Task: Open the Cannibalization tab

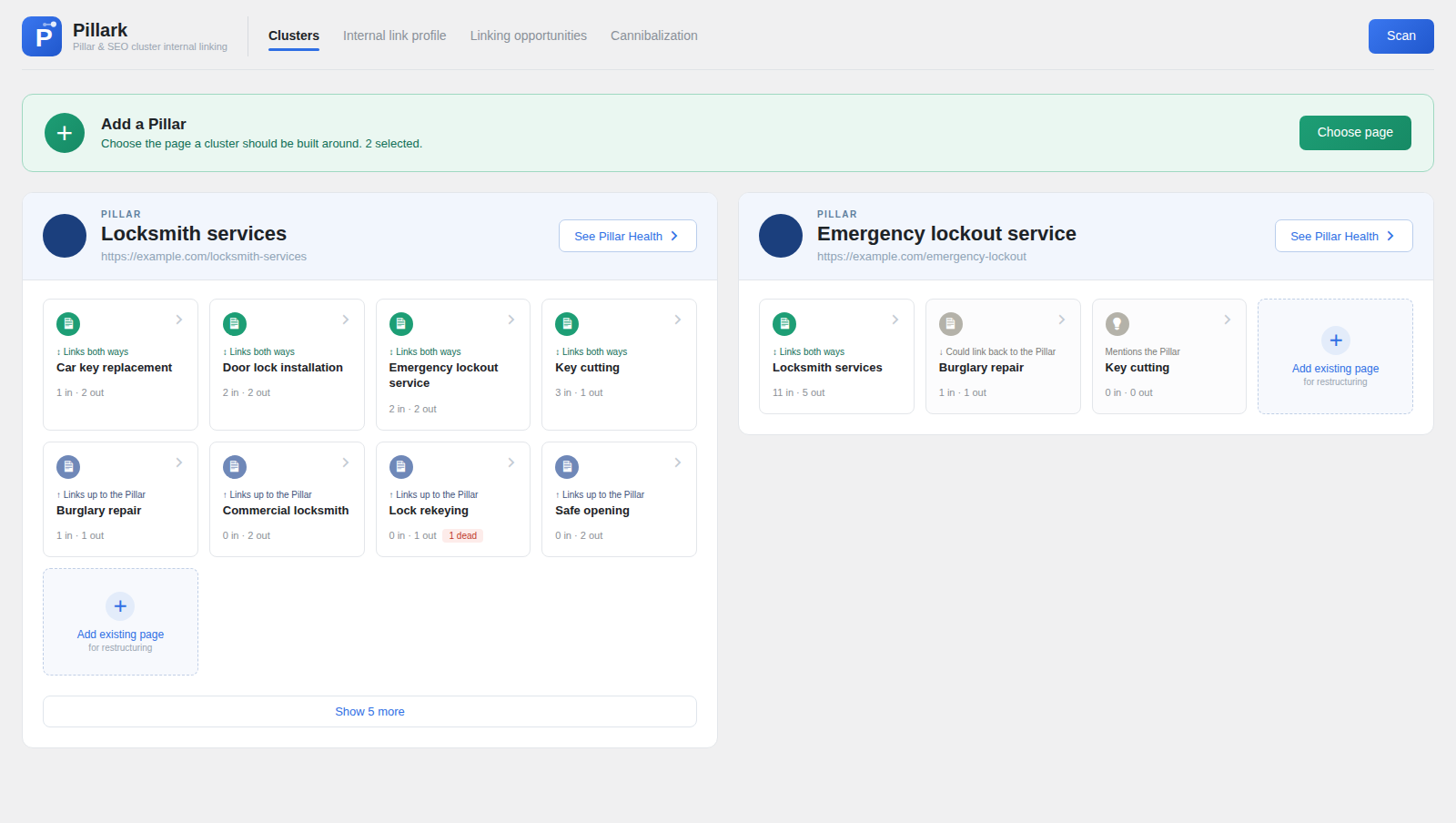Action: tap(654, 36)
